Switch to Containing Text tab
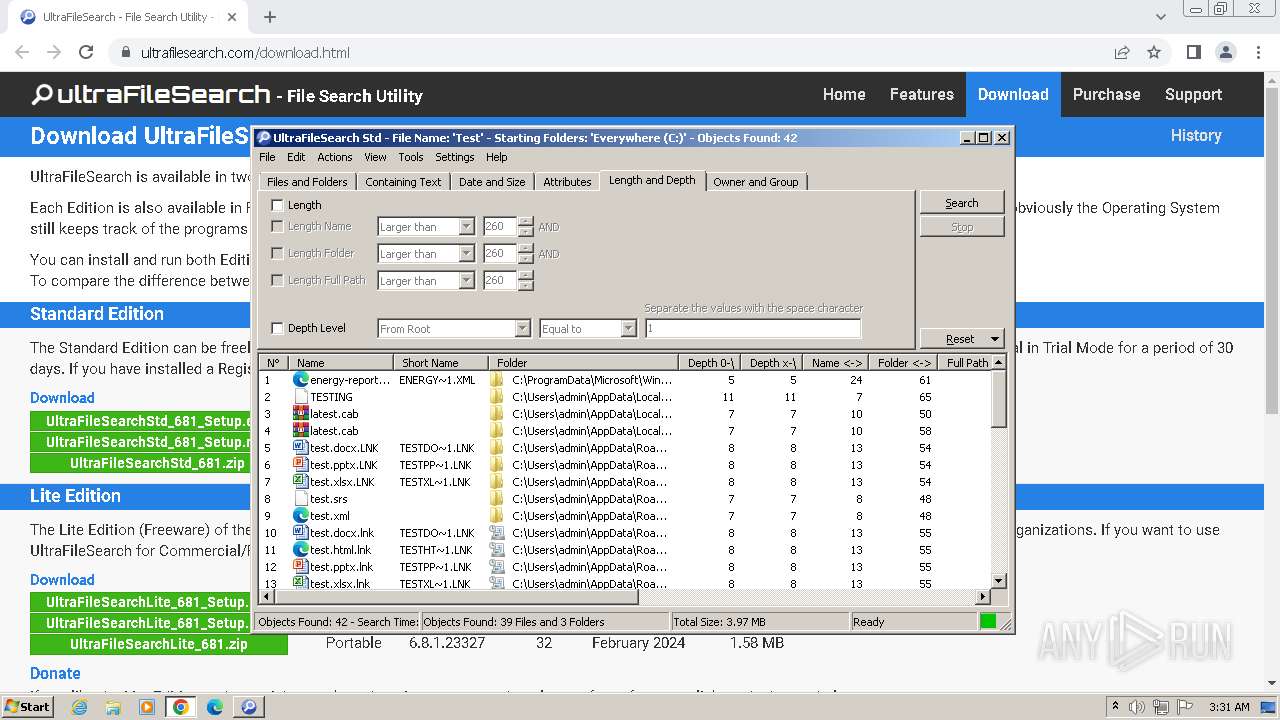This screenshot has width=1280, height=720. click(403, 182)
